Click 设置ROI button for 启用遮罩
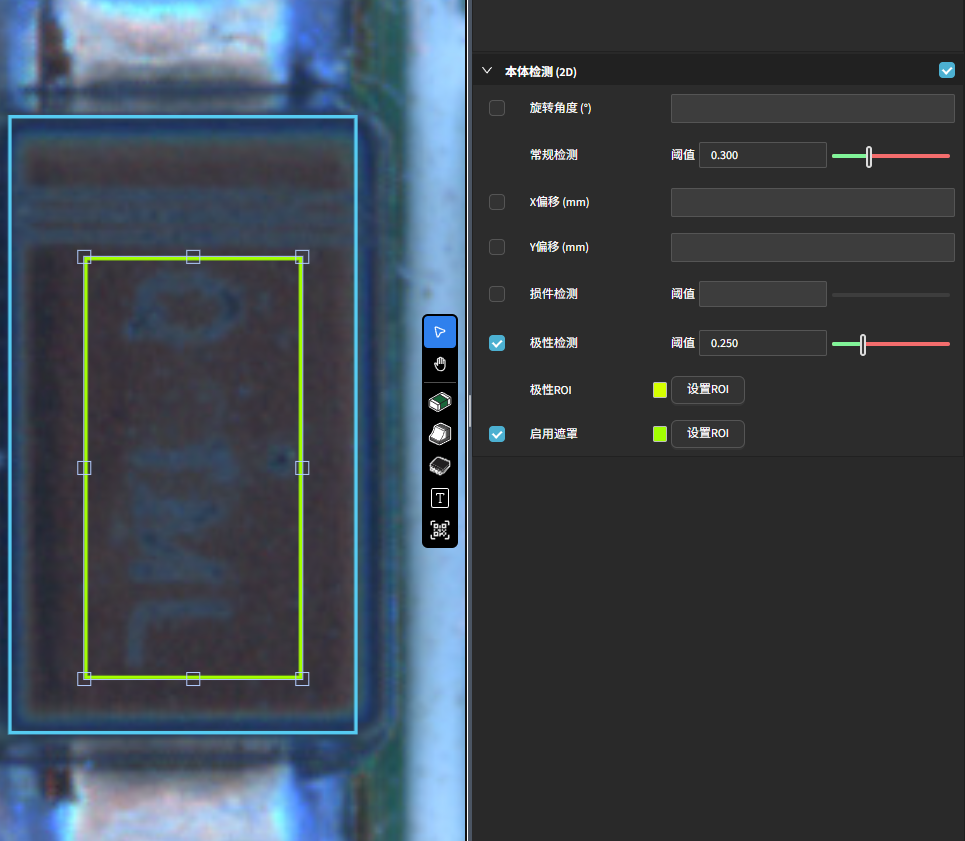Image resolution: width=965 pixels, height=841 pixels. tap(707, 434)
